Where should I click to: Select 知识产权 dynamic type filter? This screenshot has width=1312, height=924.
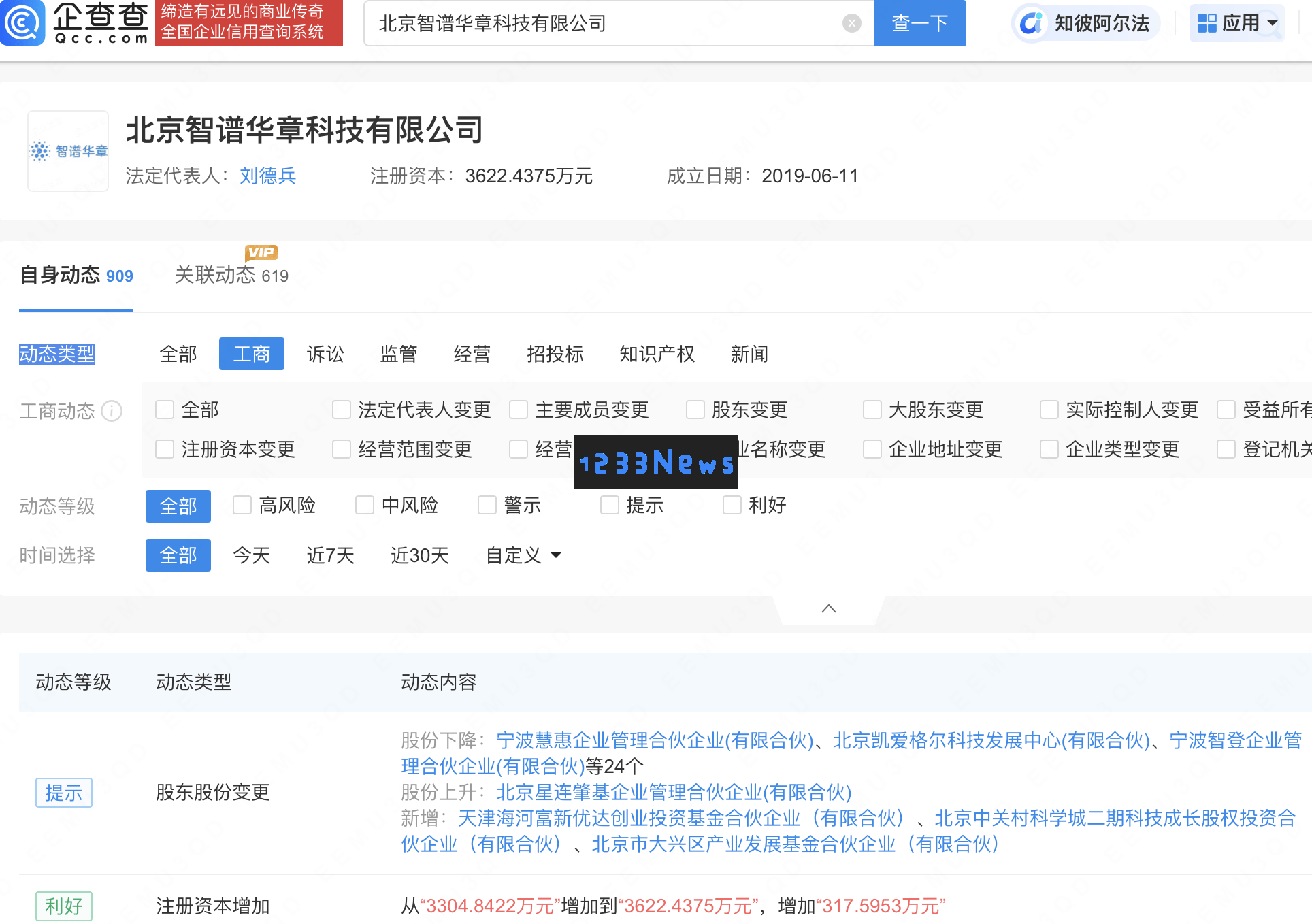click(657, 354)
